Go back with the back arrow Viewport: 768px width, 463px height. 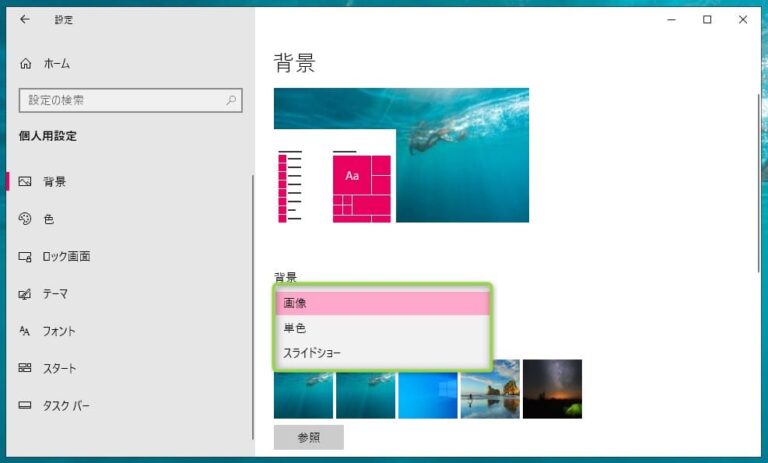[24, 20]
